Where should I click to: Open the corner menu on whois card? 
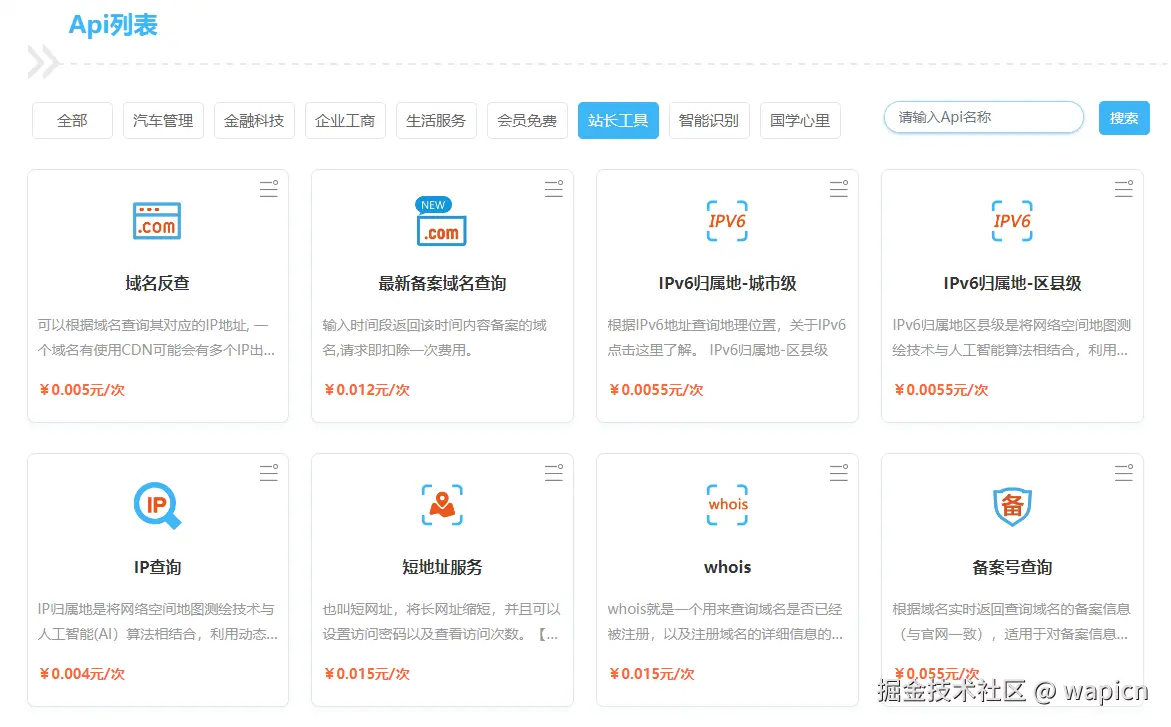pos(838,472)
